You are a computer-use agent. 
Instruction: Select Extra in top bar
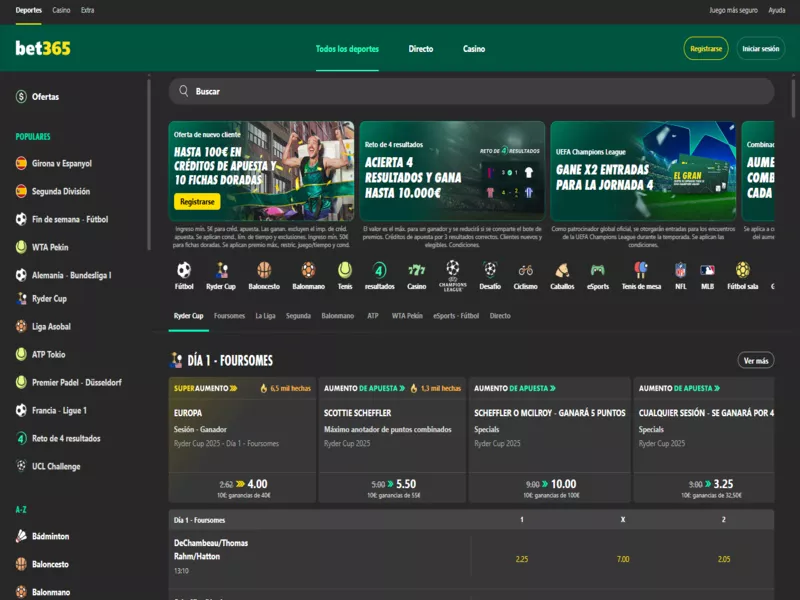pyautogui.click(x=87, y=10)
